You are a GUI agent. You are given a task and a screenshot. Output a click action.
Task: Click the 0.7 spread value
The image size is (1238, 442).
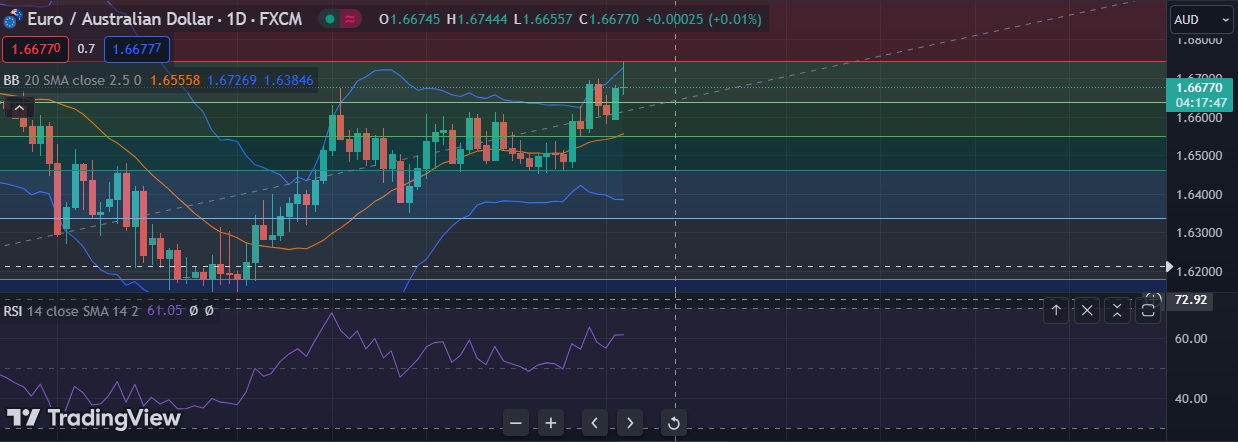tap(86, 49)
